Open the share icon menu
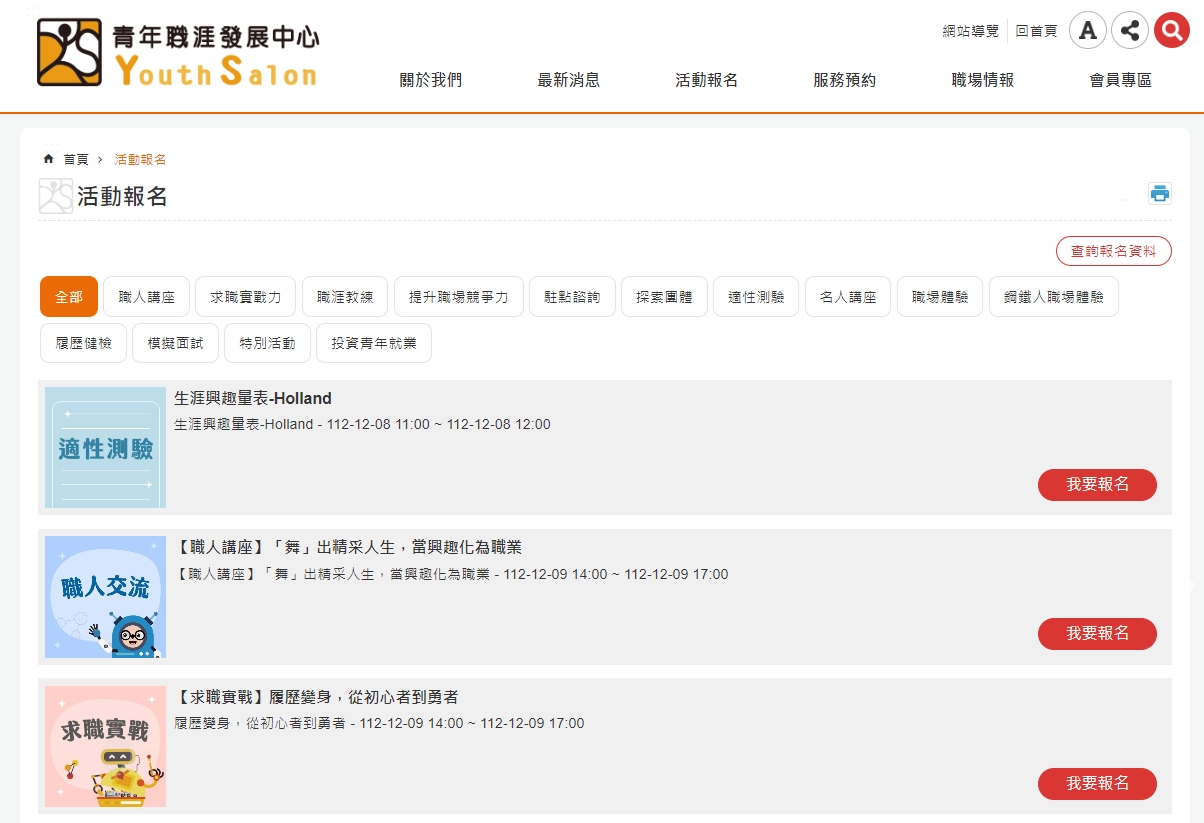 coord(1129,30)
